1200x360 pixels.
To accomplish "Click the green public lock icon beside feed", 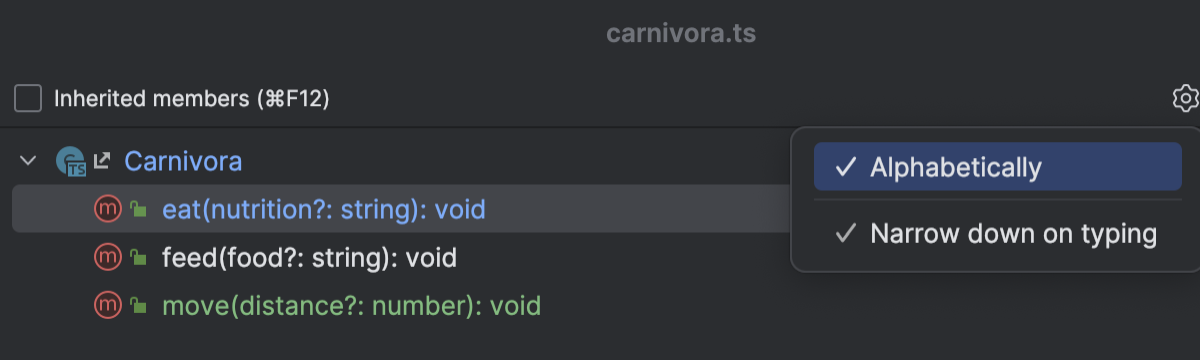I will 139,259.
